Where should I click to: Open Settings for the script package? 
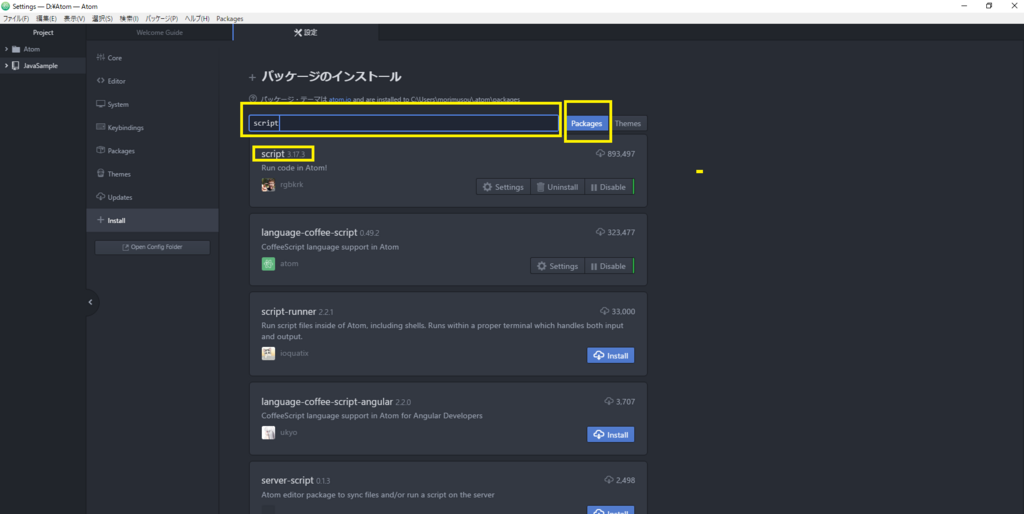503,187
